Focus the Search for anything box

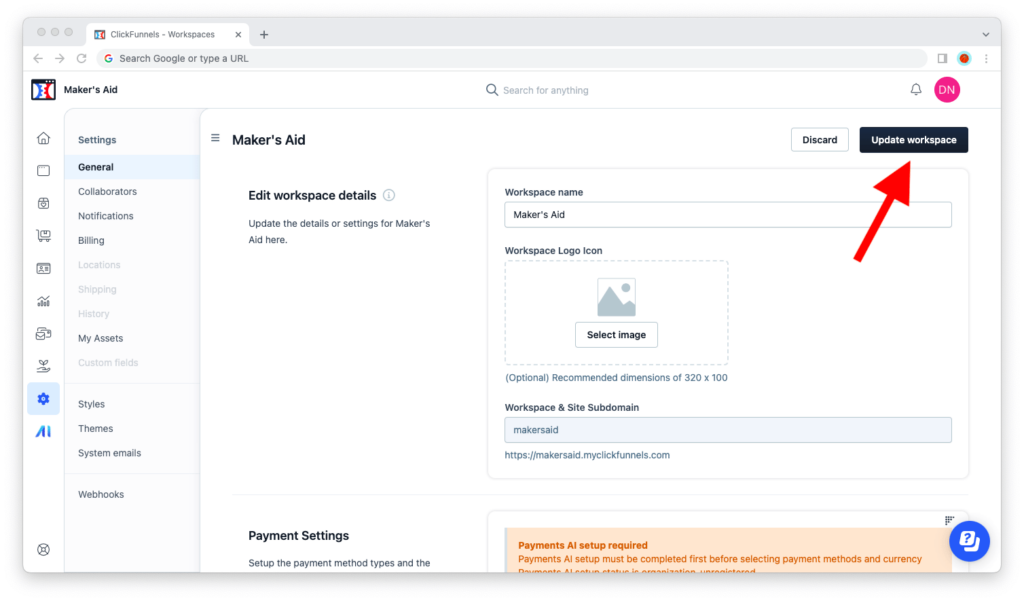(x=545, y=90)
